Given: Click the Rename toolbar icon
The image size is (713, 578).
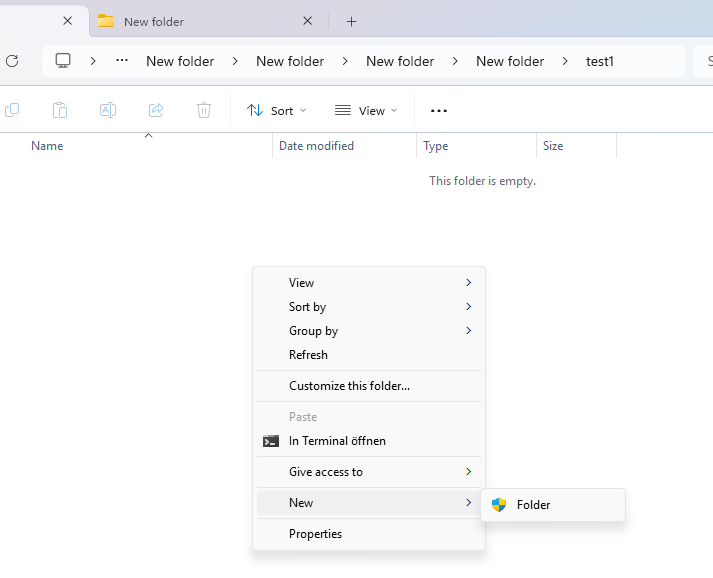Looking at the screenshot, I should point(108,110).
